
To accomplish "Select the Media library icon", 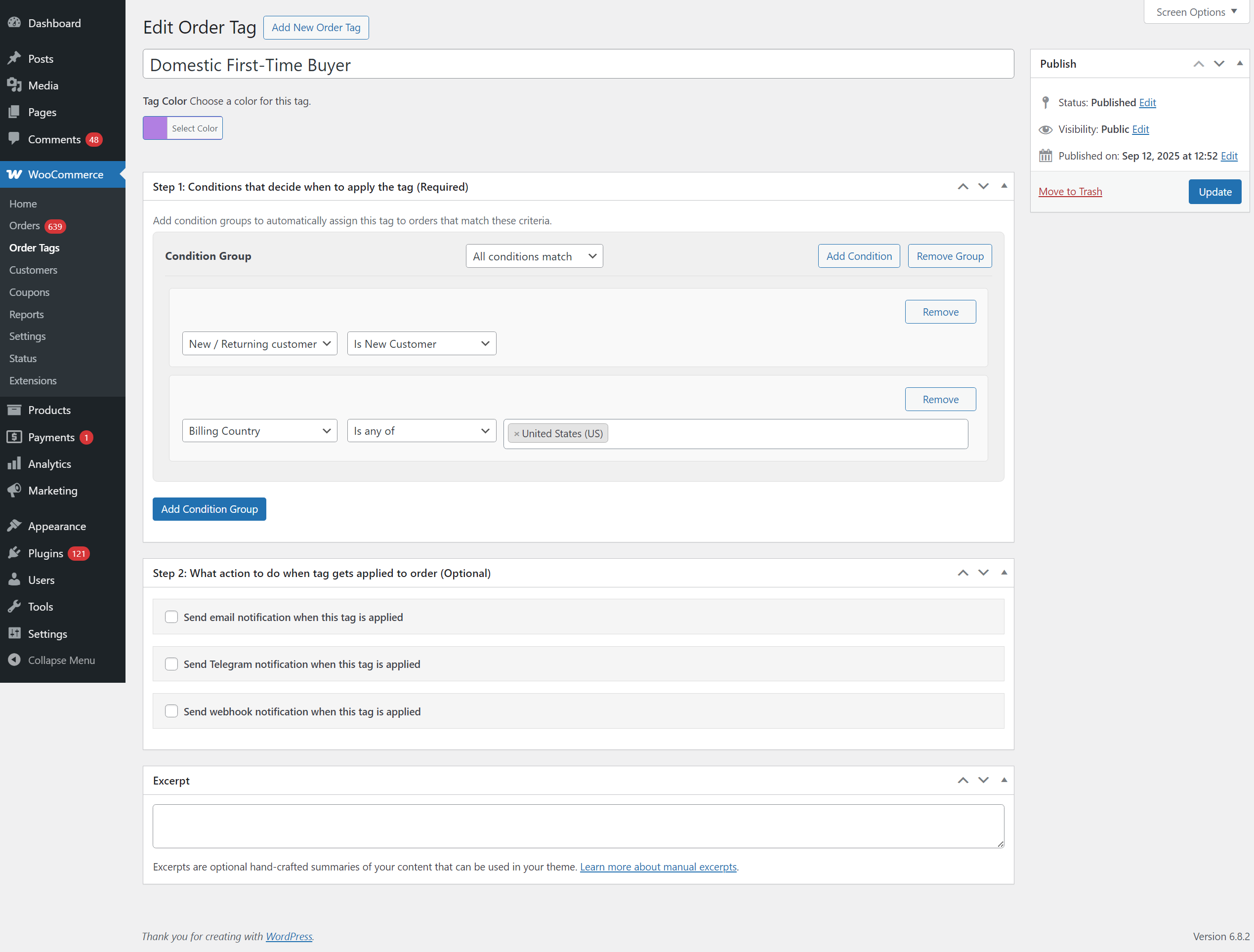I will tap(15, 85).
